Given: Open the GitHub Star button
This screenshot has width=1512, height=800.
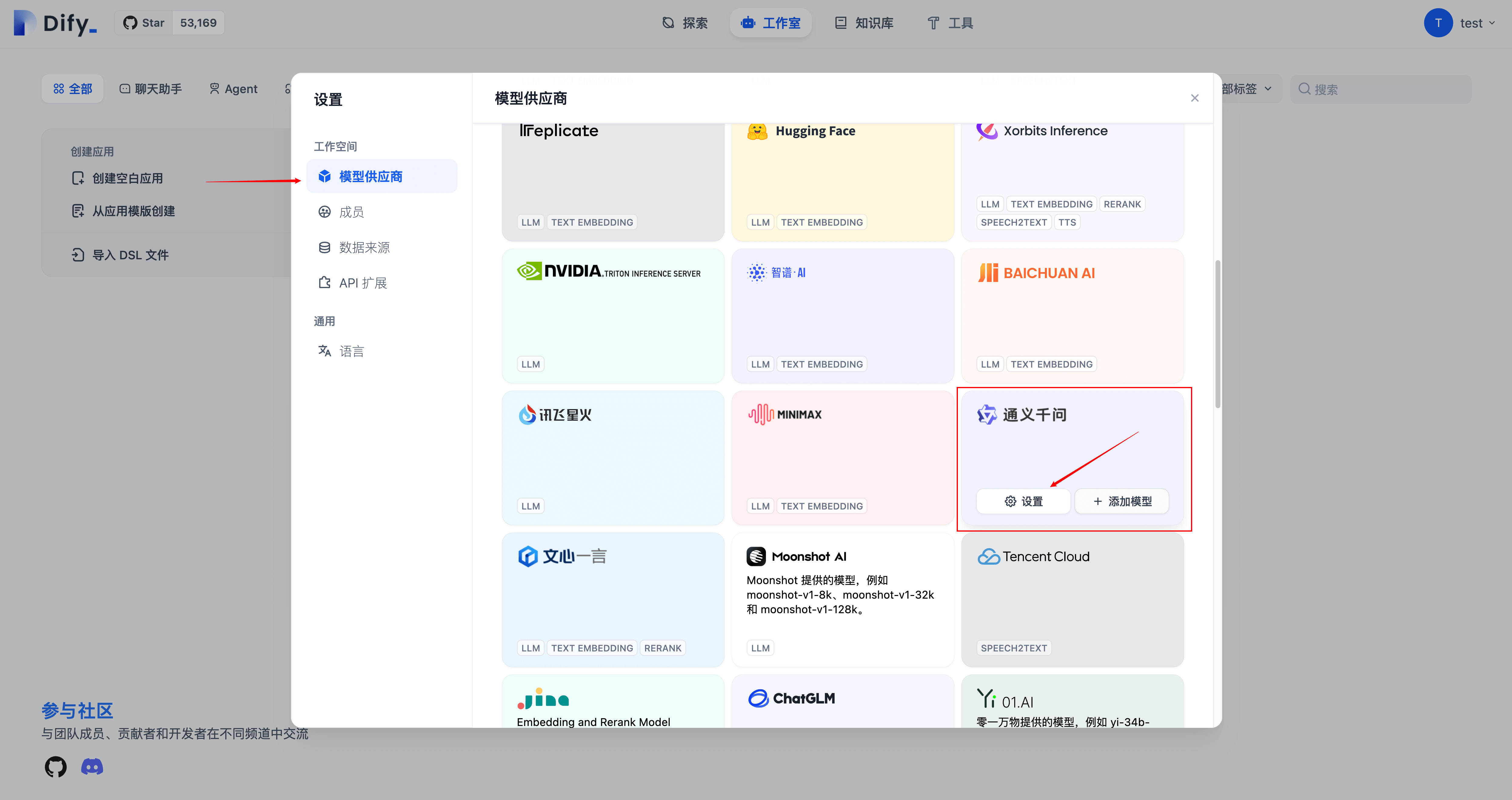Looking at the screenshot, I should (144, 23).
